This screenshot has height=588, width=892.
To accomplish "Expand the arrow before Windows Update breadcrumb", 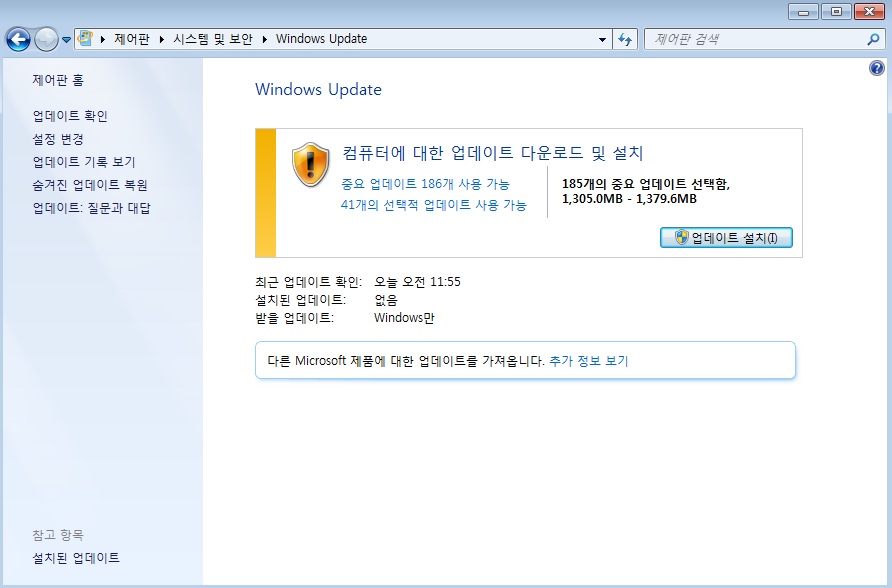I will 265,39.
